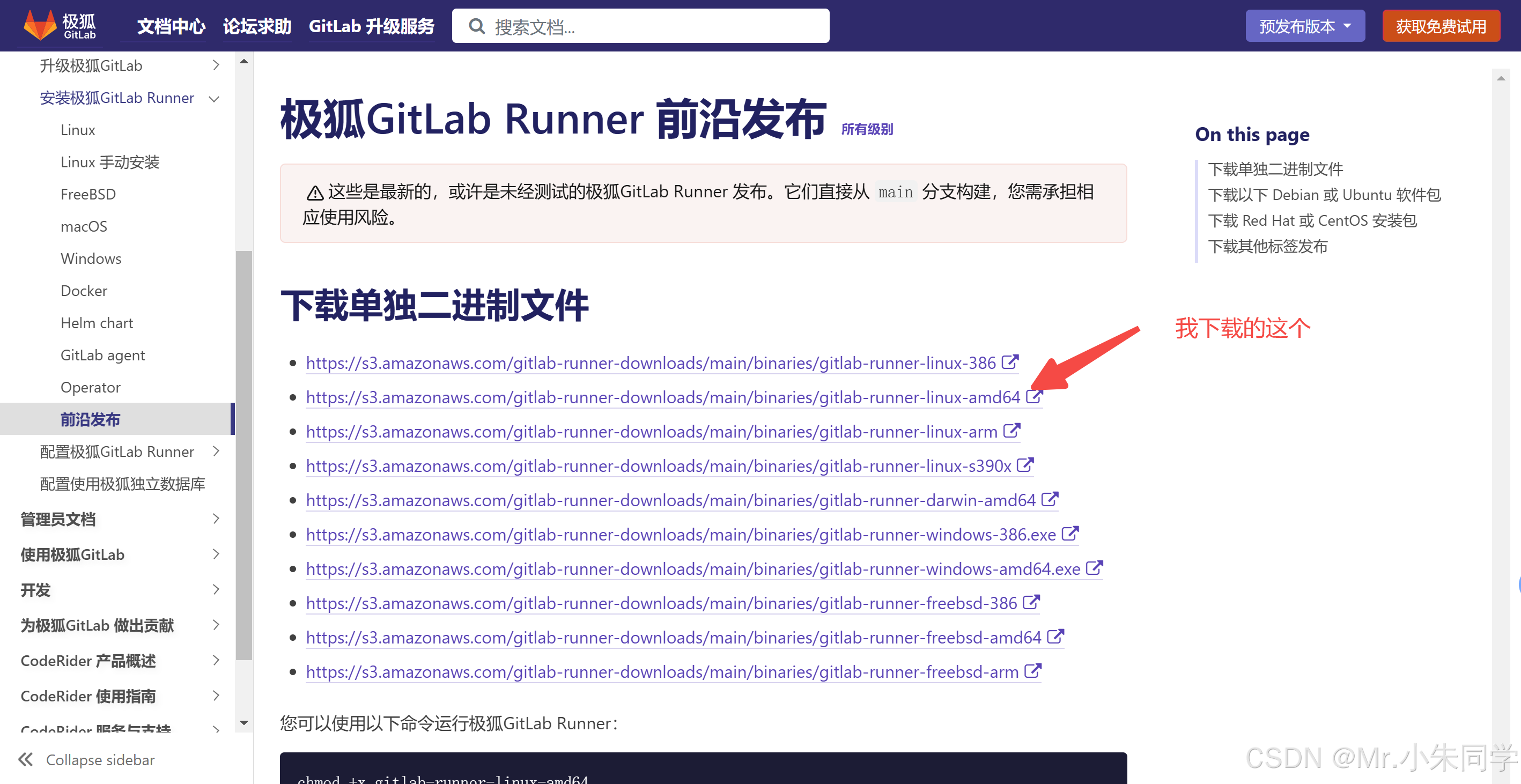Open 预发布版本 version dropdown
1521x784 pixels.
coord(1305,26)
